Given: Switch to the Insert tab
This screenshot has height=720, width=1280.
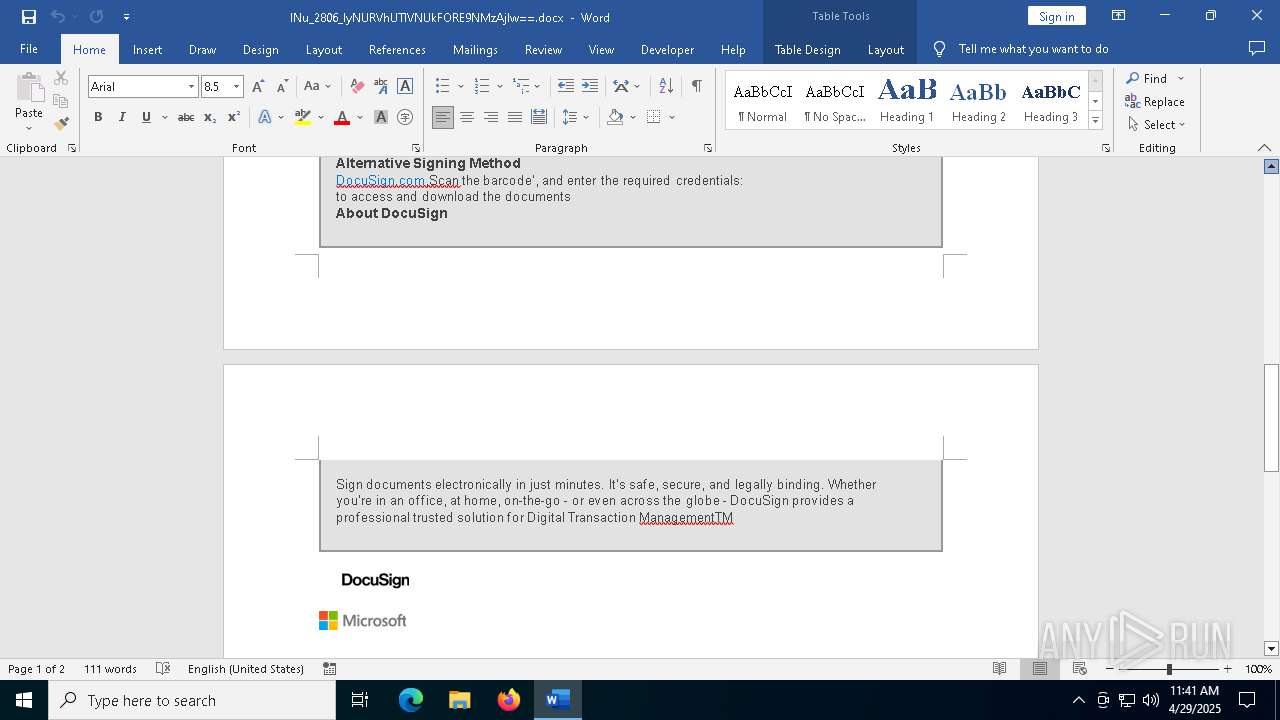Looking at the screenshot, I should [x=147, y=49].
